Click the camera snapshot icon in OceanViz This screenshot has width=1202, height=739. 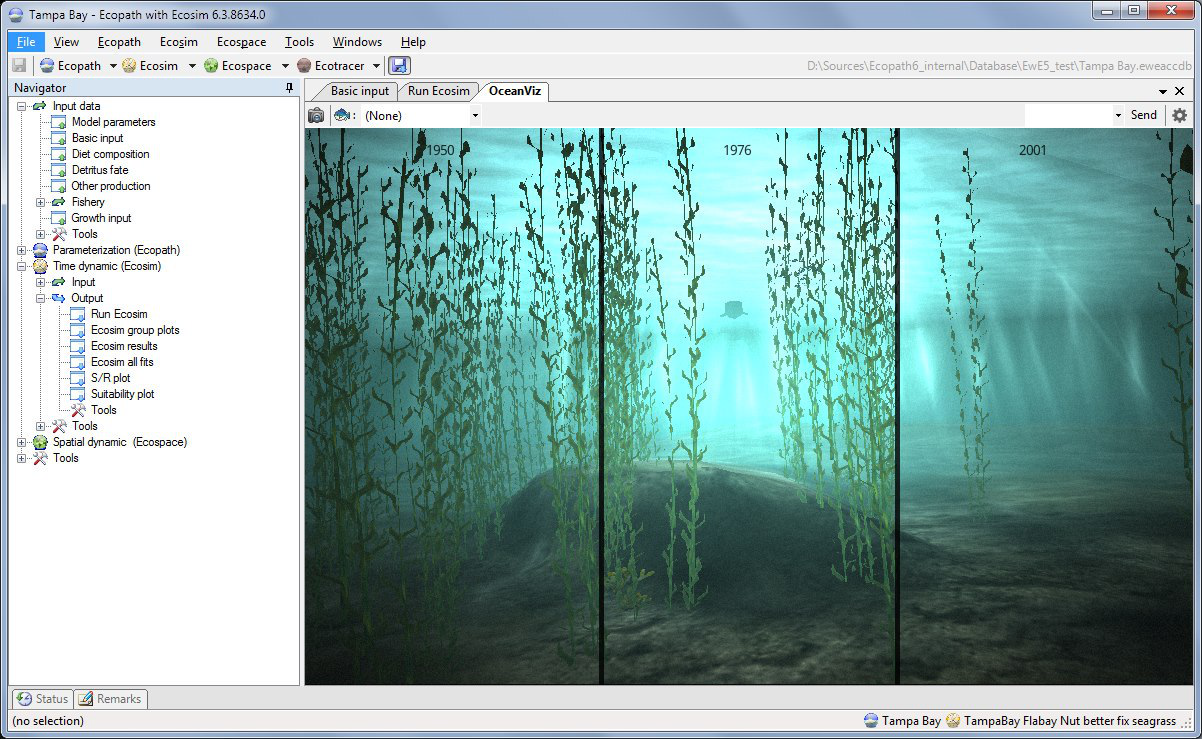click(x=316, y=115)
